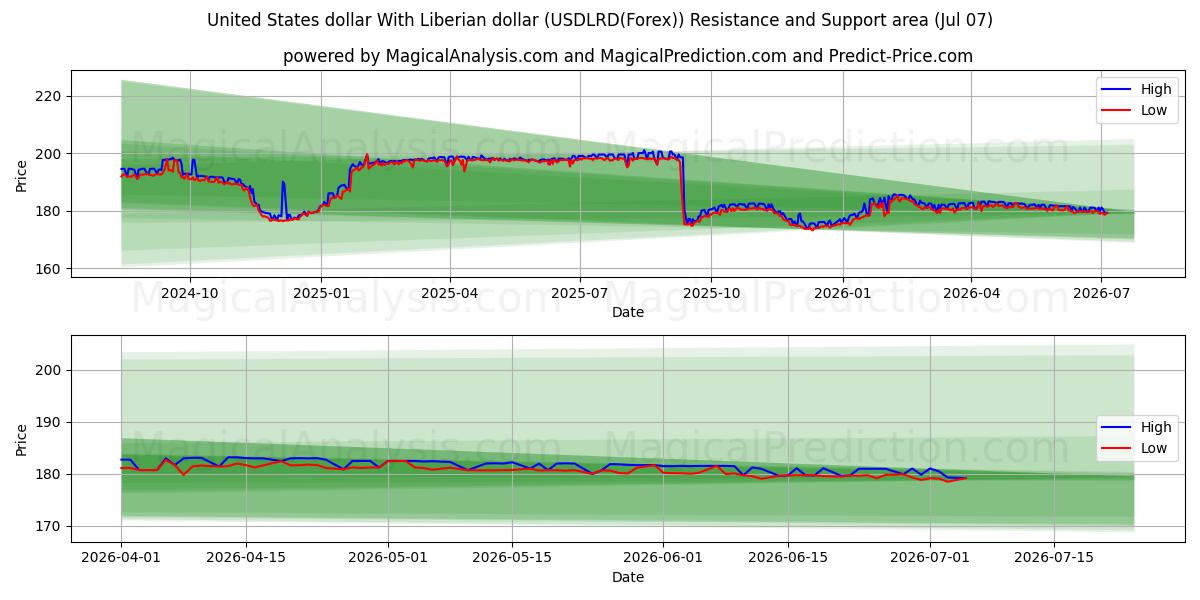The image size is (1200, 600).
Task: Click the 2026-04-01 date tick label
Action: (x=121, y=559)
